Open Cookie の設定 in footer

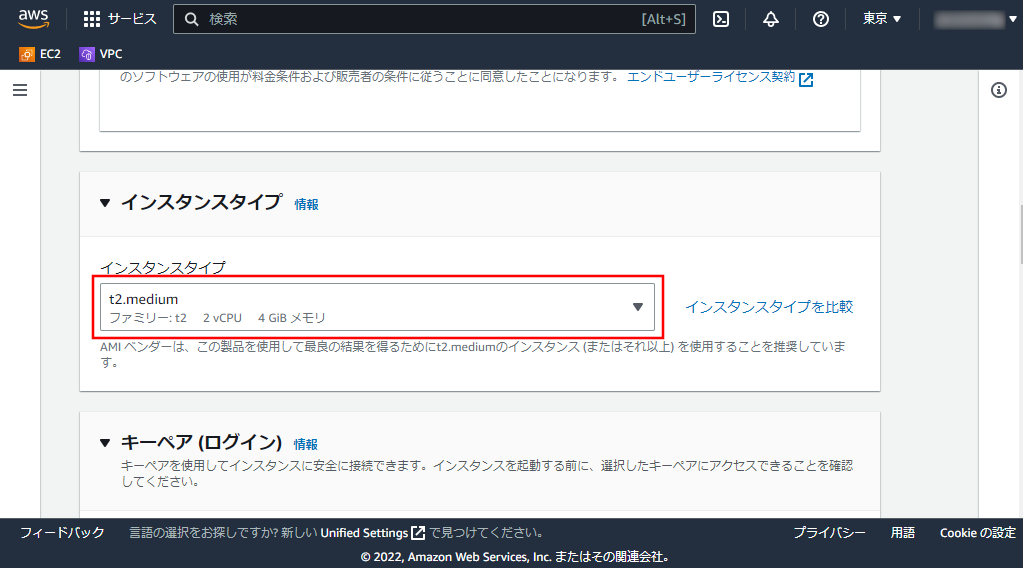tap(977, 533)
